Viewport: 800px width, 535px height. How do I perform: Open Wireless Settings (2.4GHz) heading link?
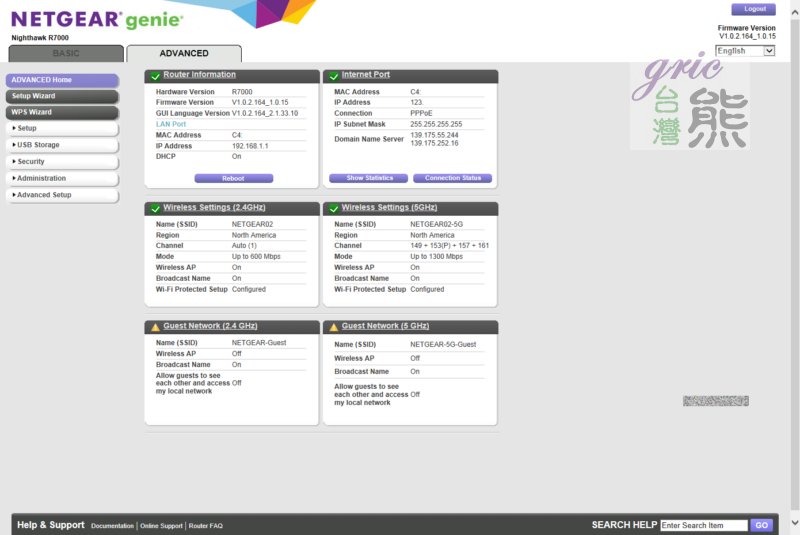pyautogui.click(x=214, y=208)
